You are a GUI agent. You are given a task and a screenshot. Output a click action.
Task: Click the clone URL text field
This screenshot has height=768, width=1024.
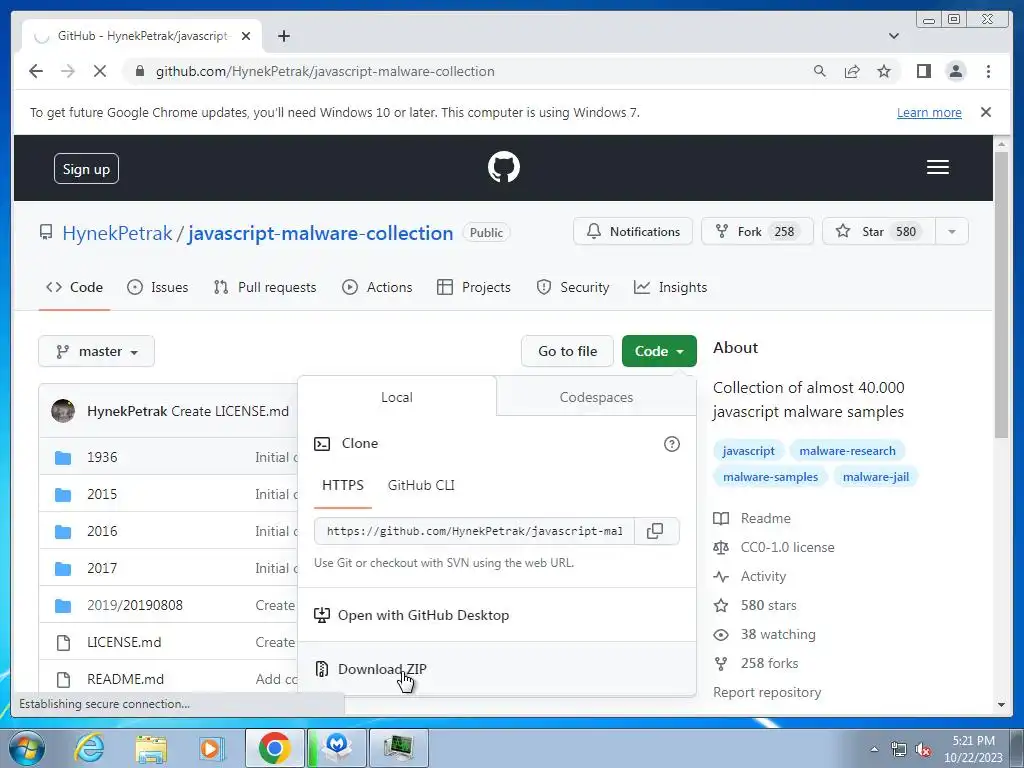tap(474, 531)
